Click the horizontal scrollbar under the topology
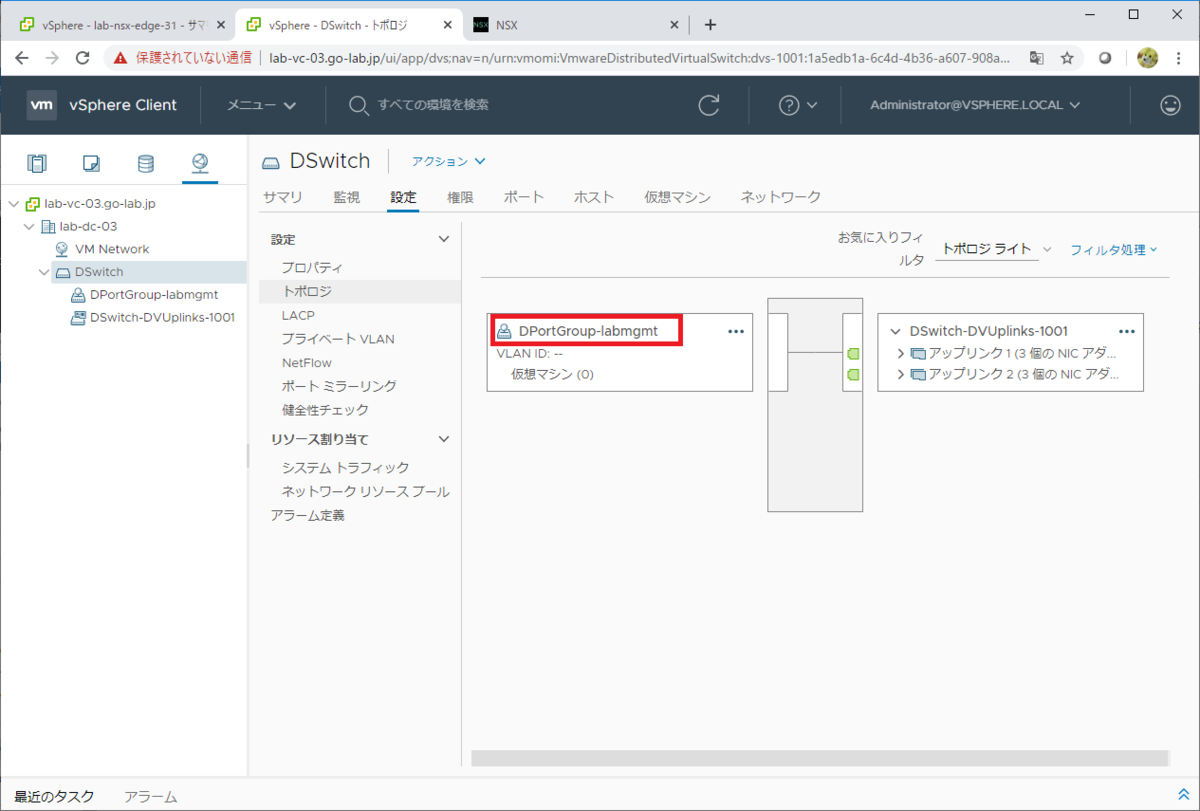This screenshot has width=1200, height=811. 819,758
